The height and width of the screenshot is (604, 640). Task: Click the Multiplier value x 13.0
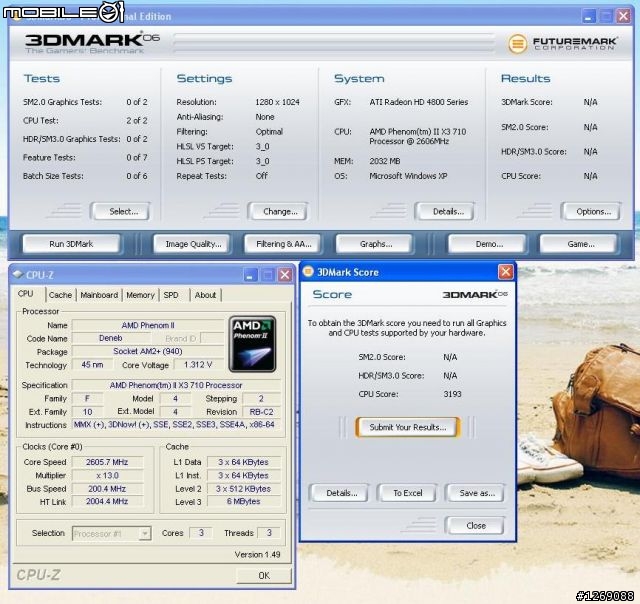tap(107, 475)
